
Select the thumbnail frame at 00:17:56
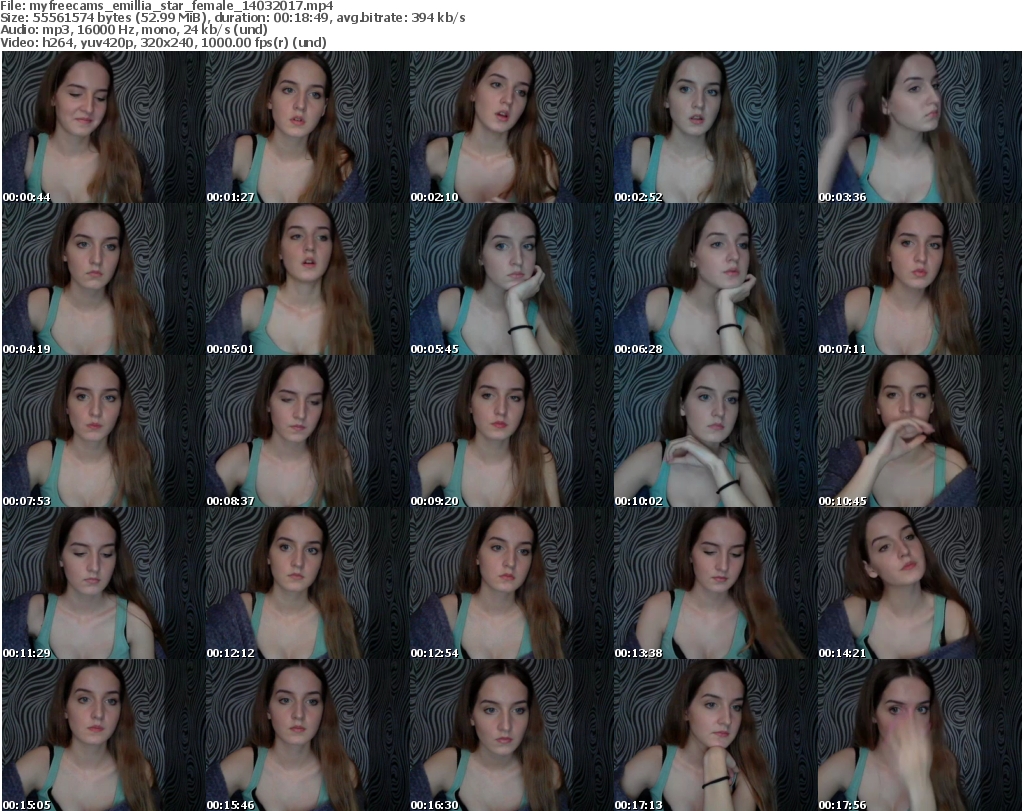click(920, 736)
